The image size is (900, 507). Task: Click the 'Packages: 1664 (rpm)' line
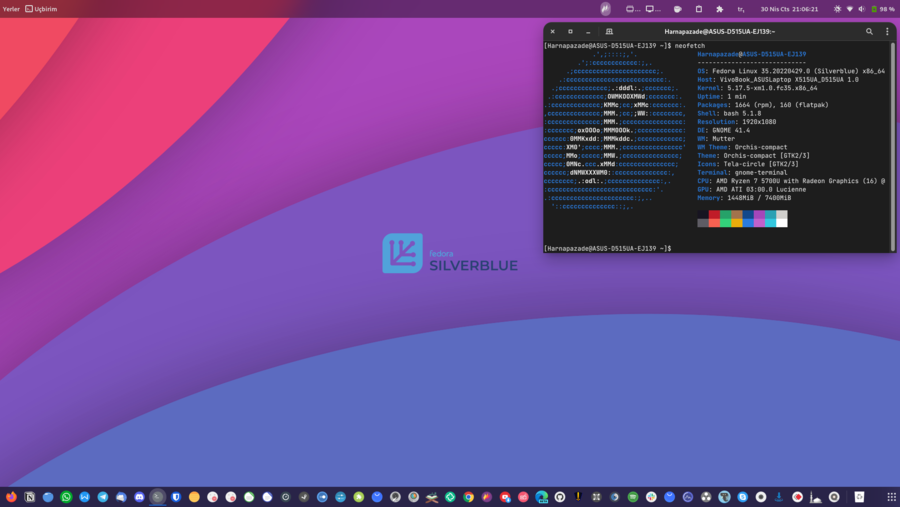point(763,105)
